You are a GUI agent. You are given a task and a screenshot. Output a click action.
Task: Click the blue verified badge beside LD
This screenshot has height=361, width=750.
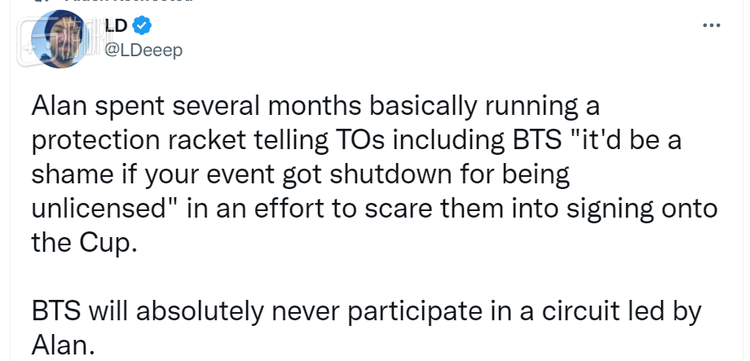142,26
